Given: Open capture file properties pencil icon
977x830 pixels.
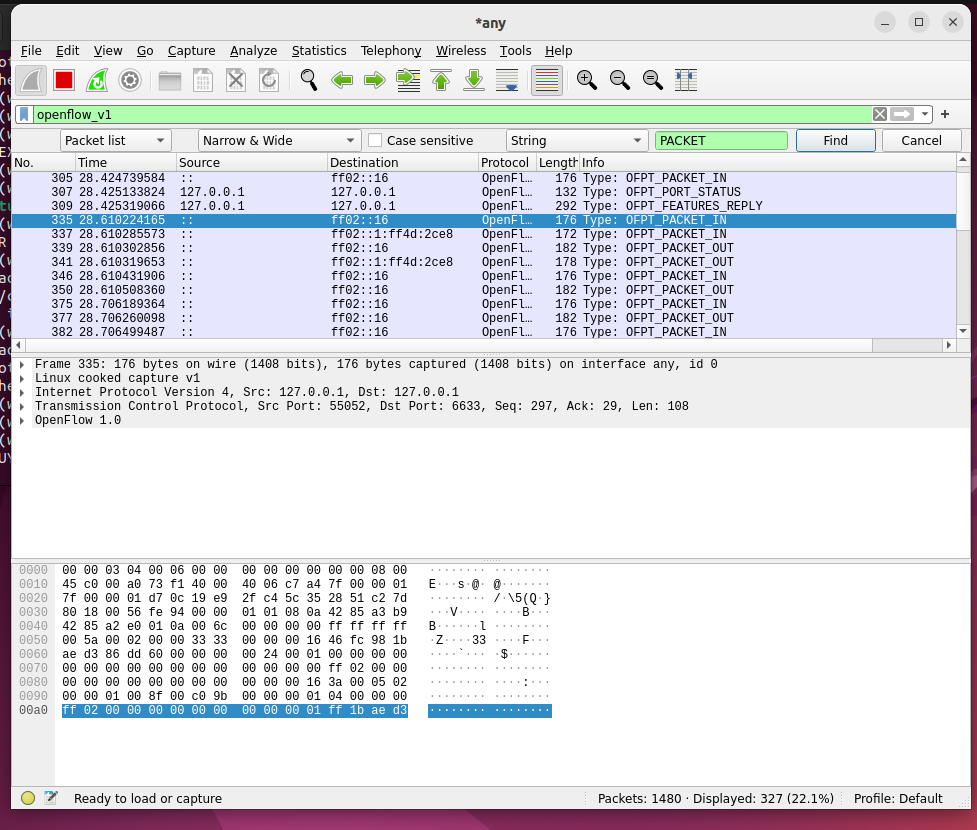Looking at the screenshot, I should pyautogui.click(x=51, y=798).
